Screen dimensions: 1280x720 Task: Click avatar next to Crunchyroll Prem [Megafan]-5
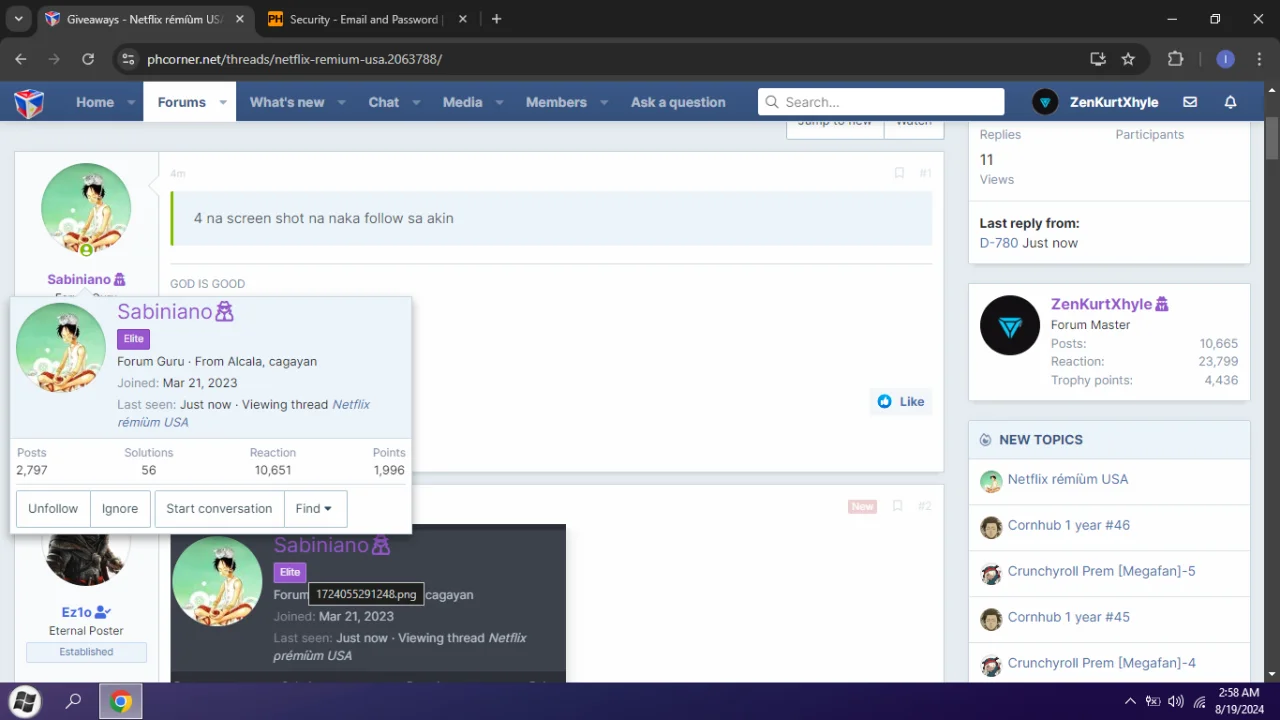pos(991,573)
